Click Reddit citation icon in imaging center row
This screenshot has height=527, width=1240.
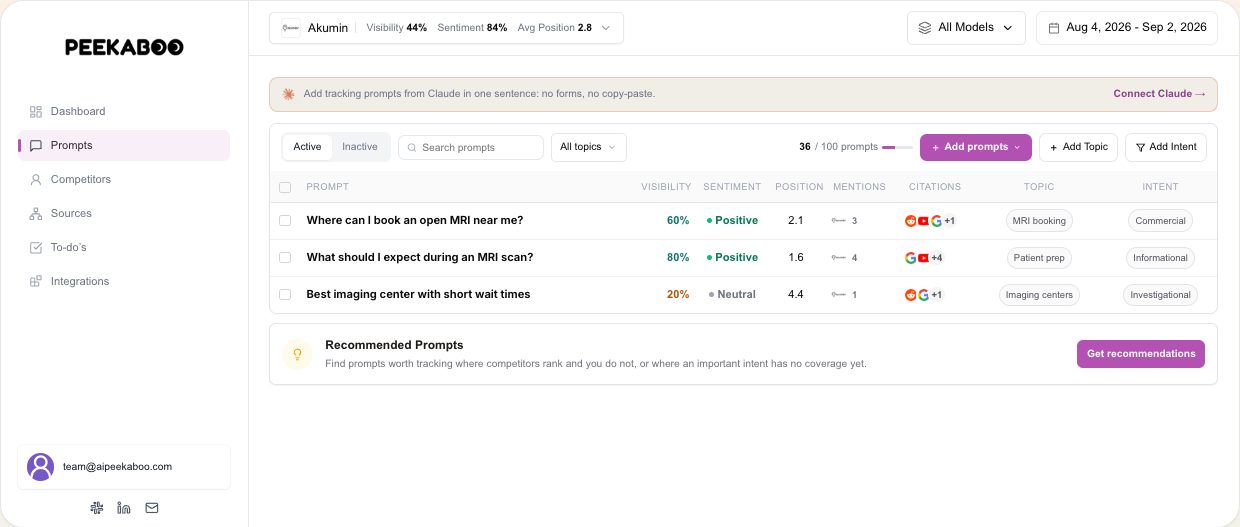pyautogui.click(x=910, y=295)
